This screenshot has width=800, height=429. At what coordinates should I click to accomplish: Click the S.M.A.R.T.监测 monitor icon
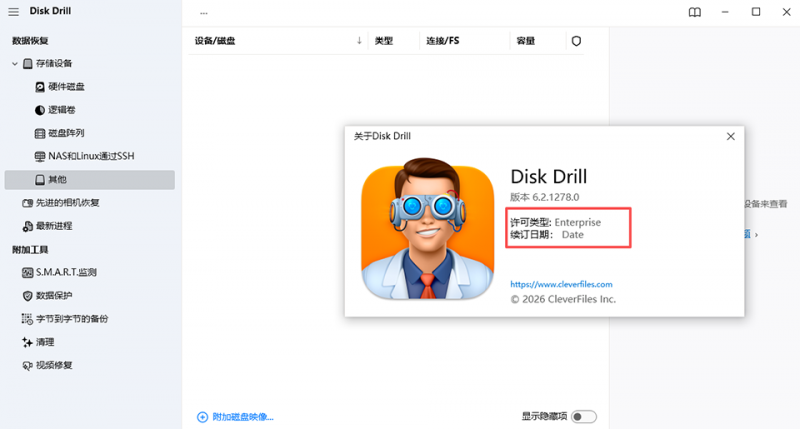point(28,272)
